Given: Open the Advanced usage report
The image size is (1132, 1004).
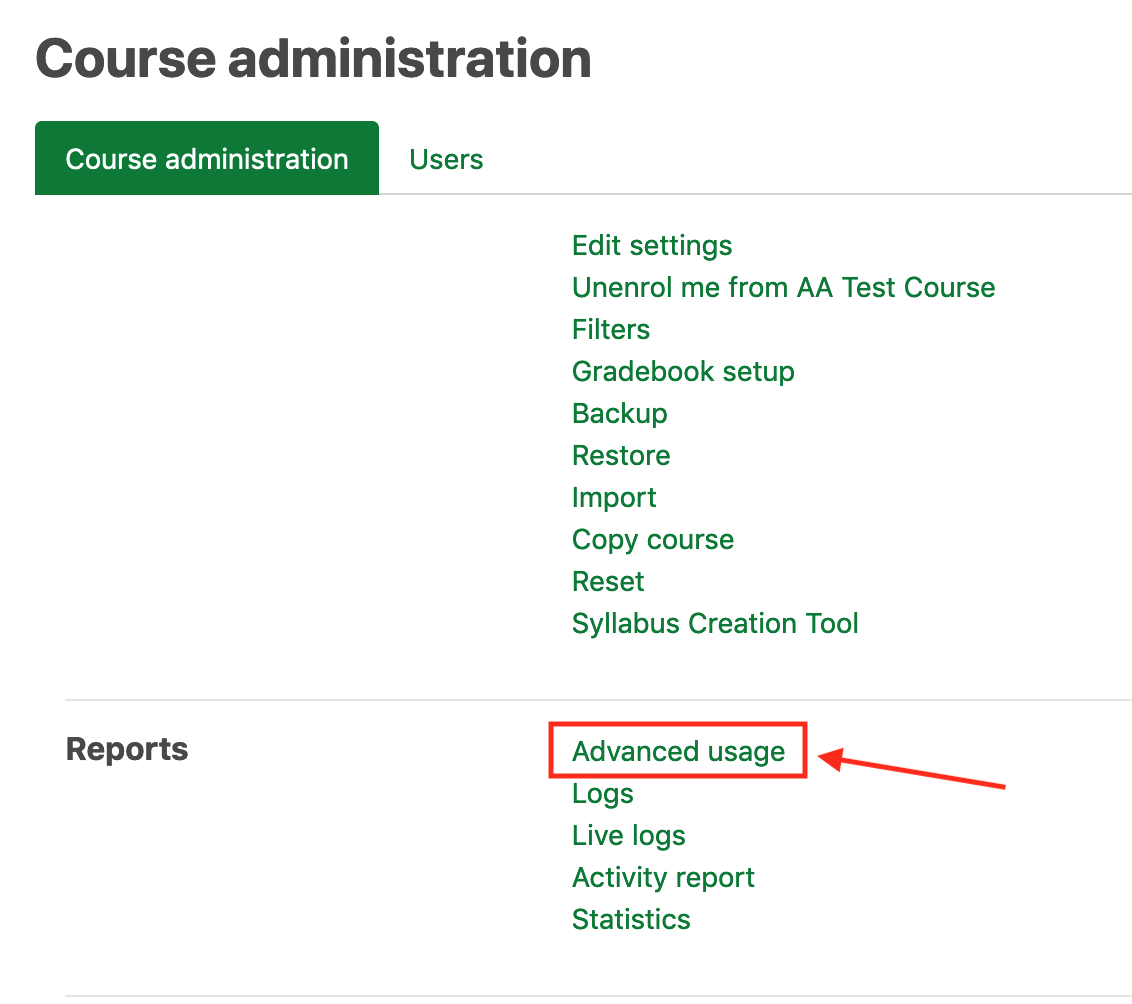Looking at the screenshot, I should (678, 752).
